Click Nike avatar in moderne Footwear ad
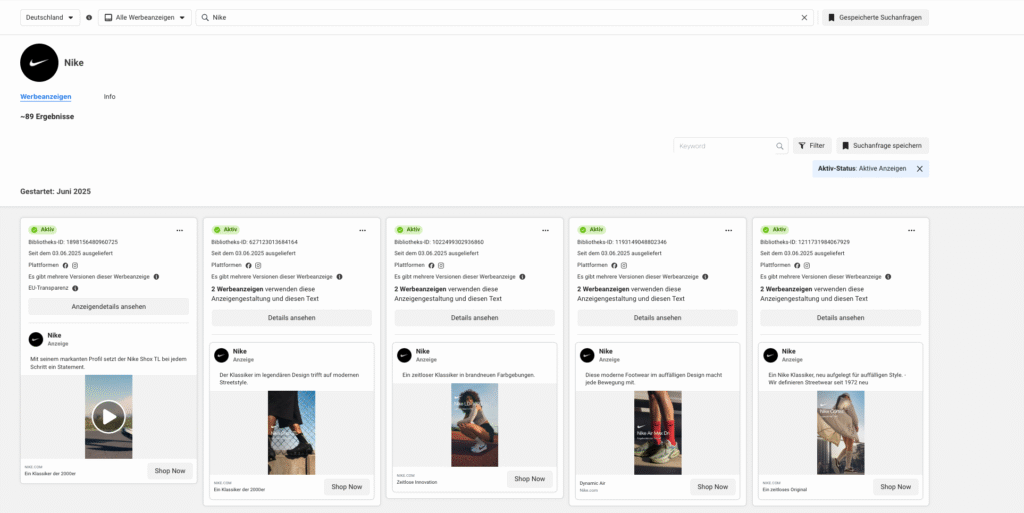Viewport: 1024px width, 513px height. click(x=587, y=355)
